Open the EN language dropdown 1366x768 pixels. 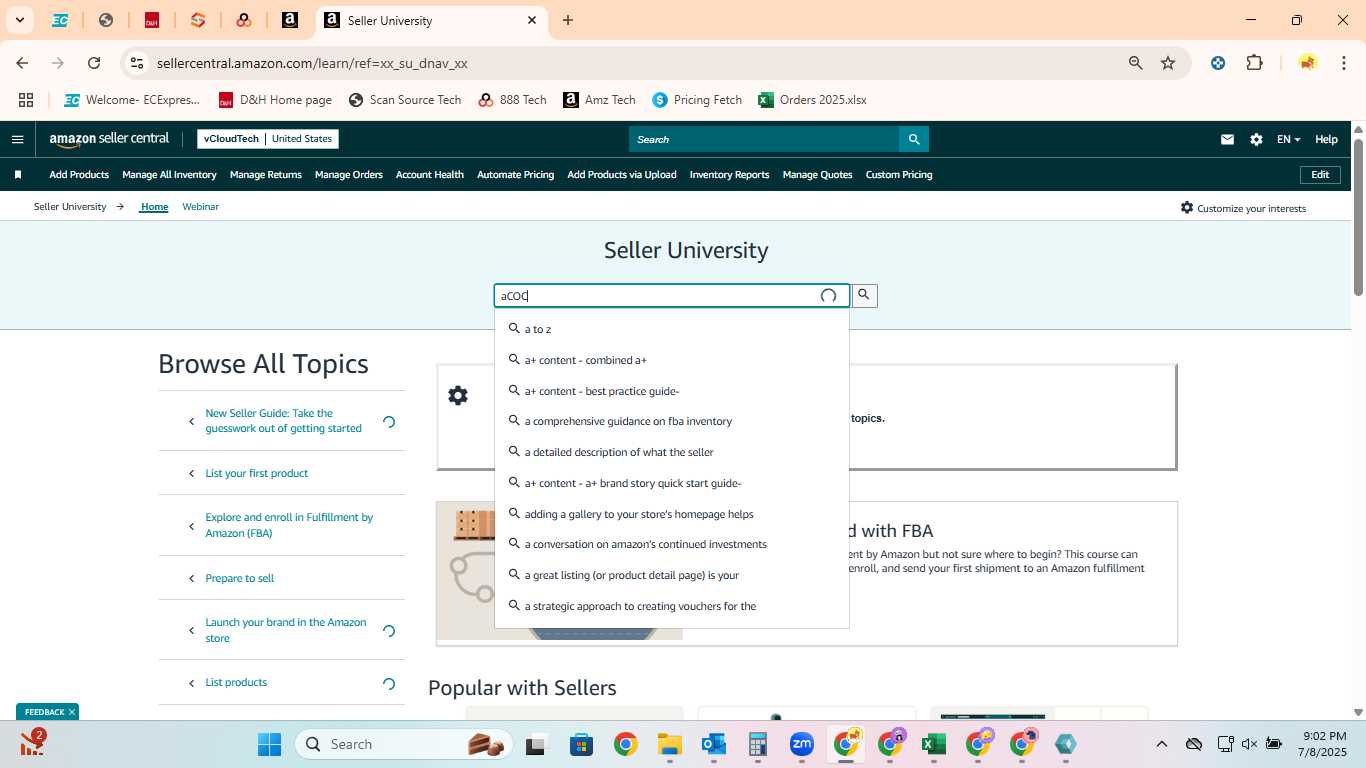(1288, 140)
